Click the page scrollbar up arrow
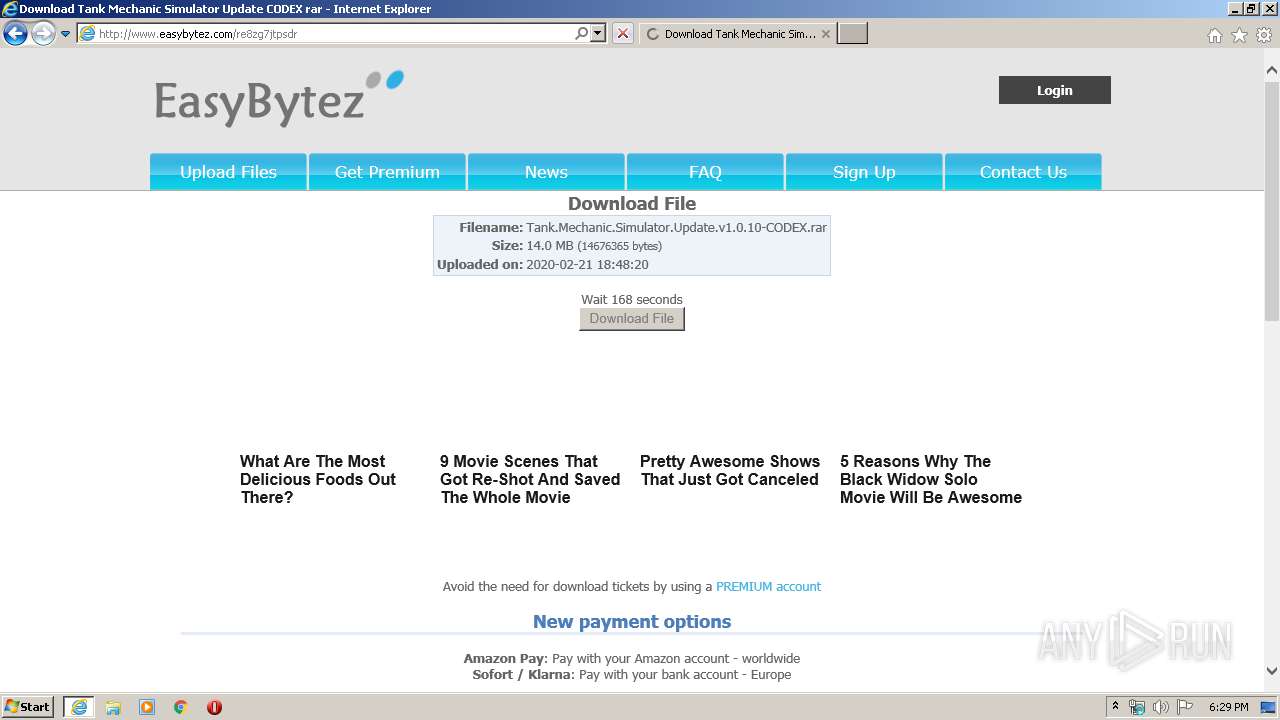The height and width of the screenshot is (720, 1280). 1272,71
